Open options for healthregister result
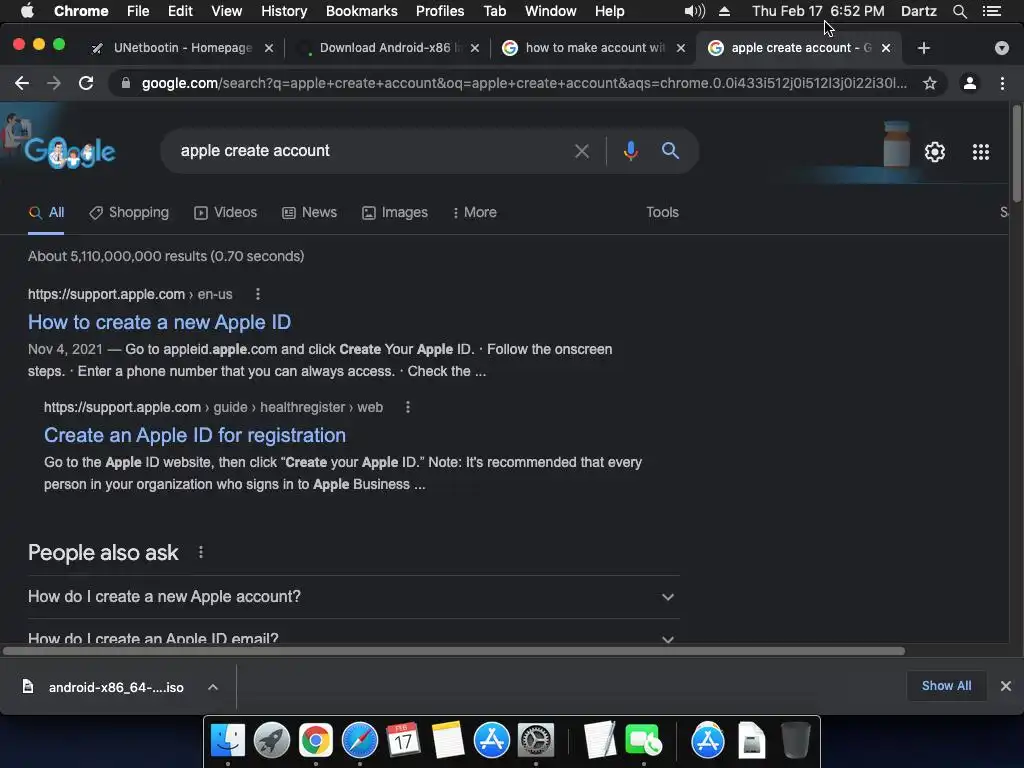 408,407
